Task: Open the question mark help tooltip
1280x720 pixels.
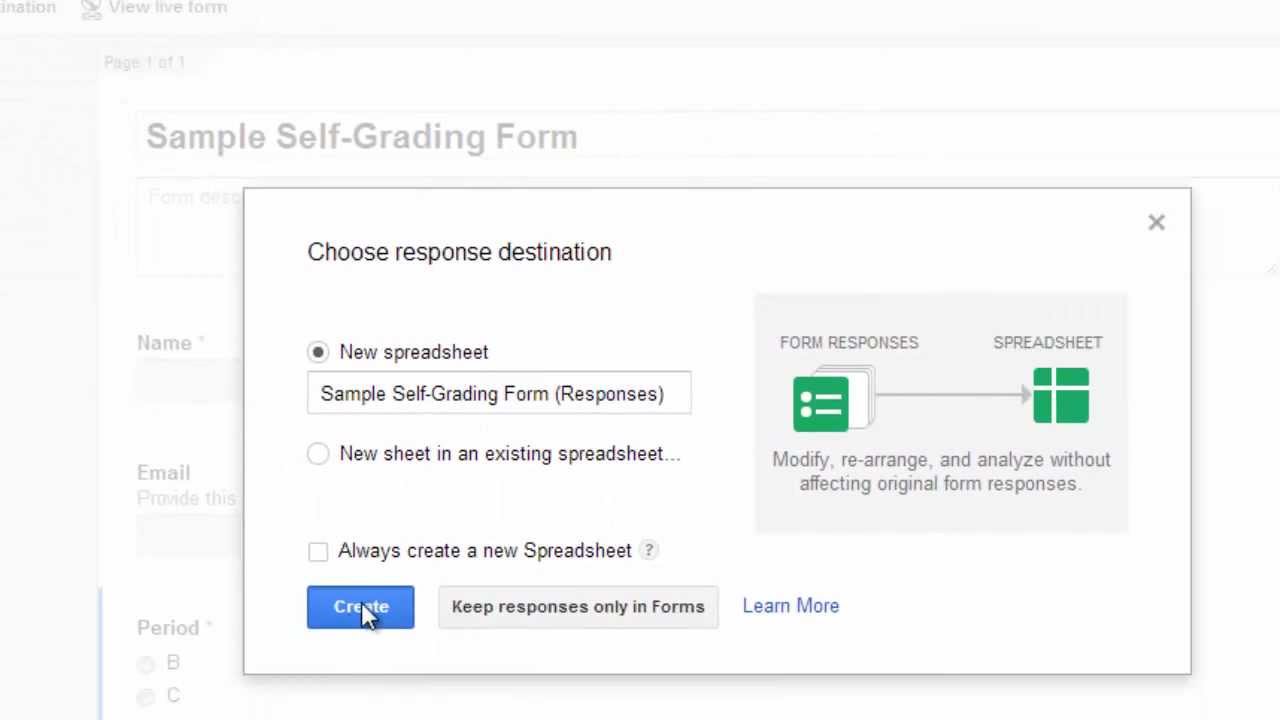Action: tap(649, 550)
